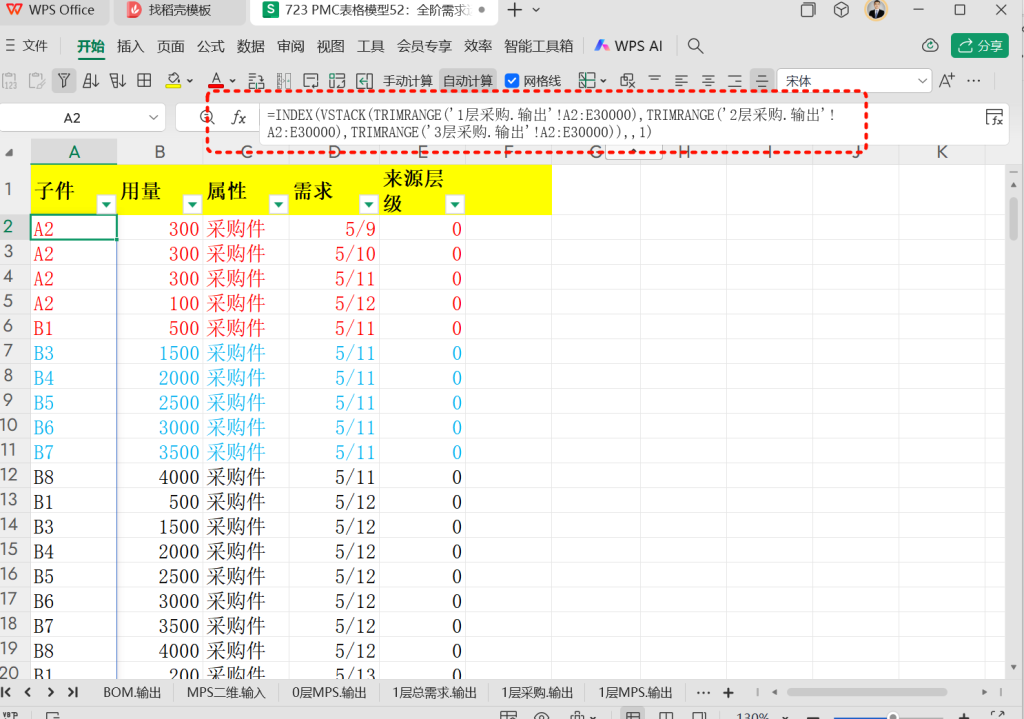Click the paste as values icon
The width and height of the screenshot is (1024, 719).
point(10,81)
